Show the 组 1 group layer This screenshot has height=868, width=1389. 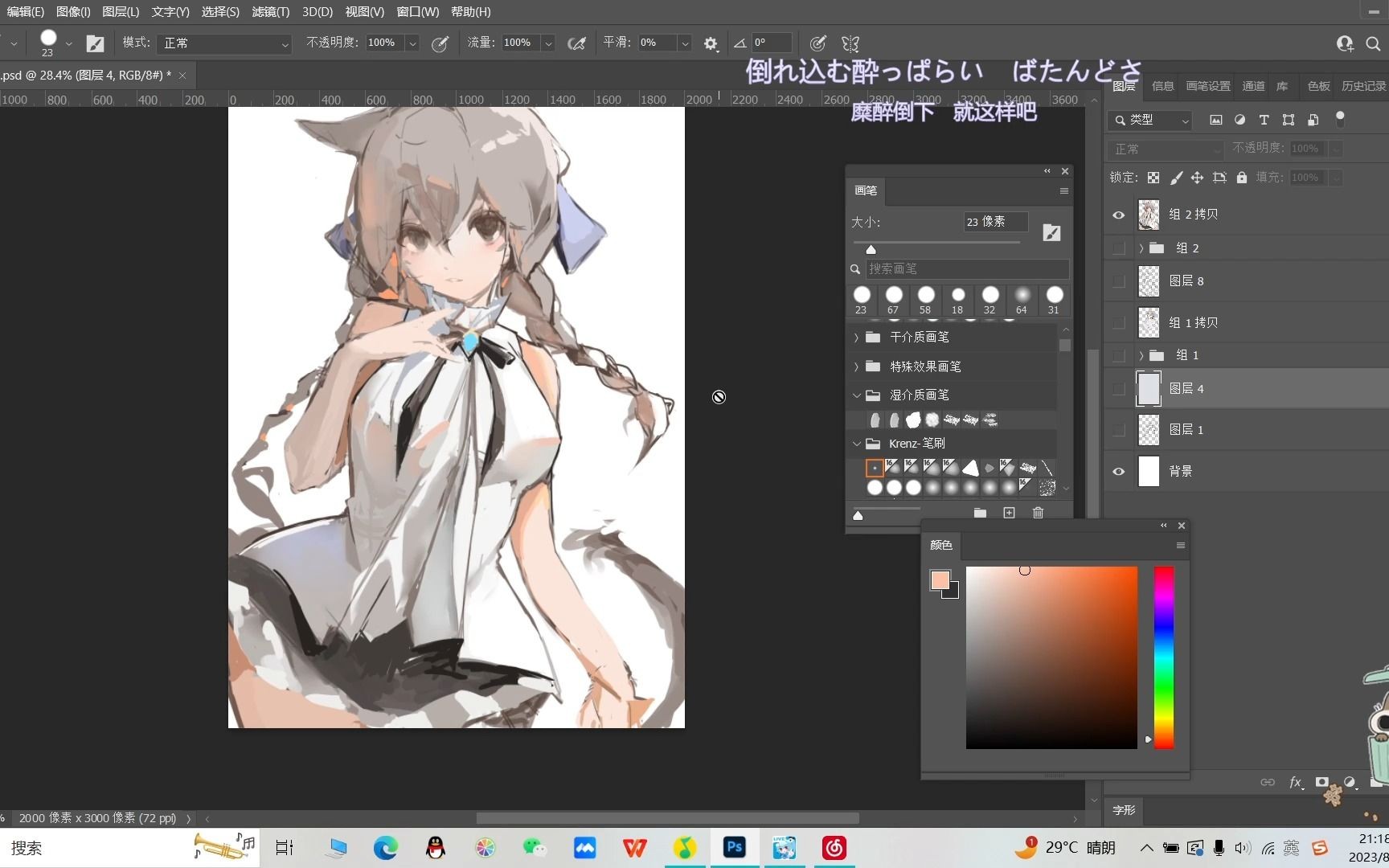pyautogui.click(x=1118, y=355)
